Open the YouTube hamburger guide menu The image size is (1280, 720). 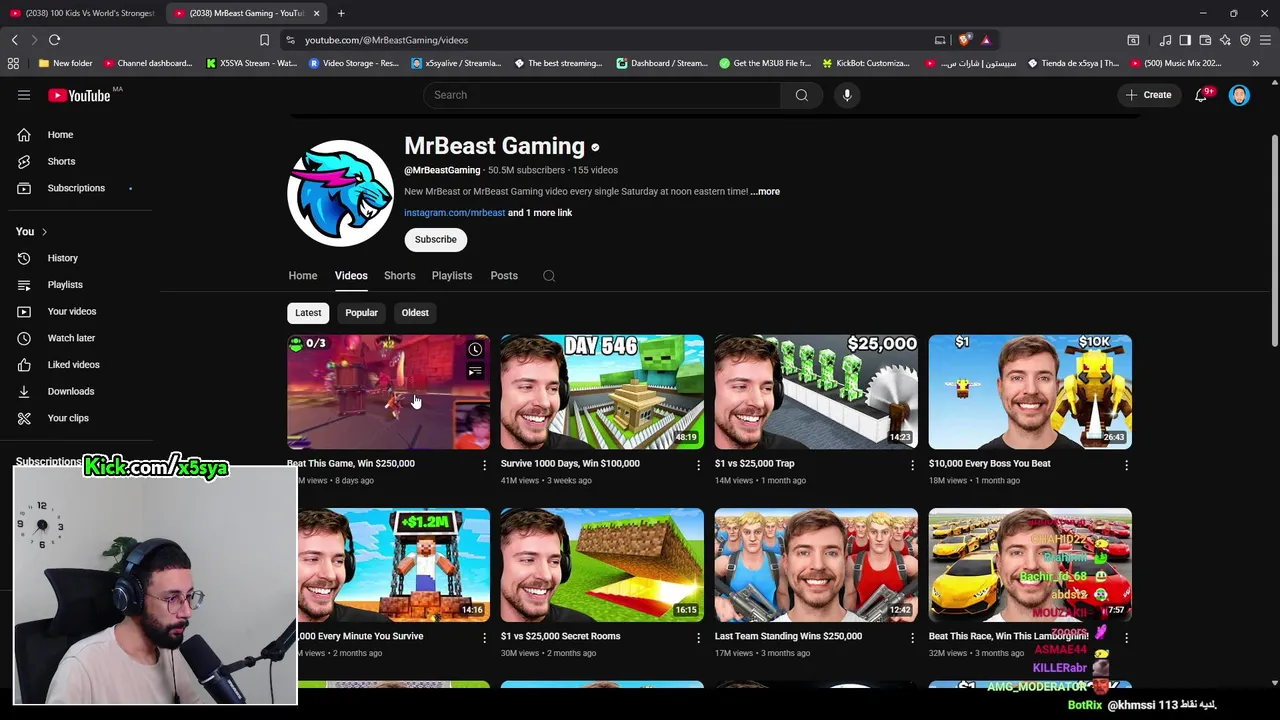pos(24,95)
